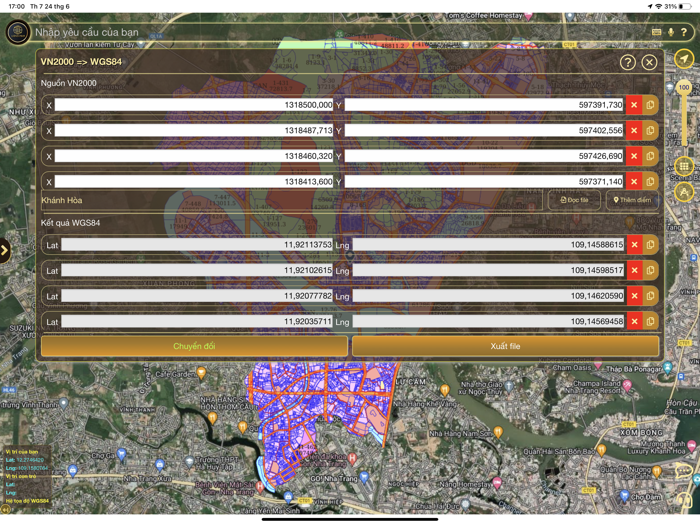This screenshot has height=525, width=700.
Task: Click the Kết quả WGS84 section label
Action: point(70,223)
